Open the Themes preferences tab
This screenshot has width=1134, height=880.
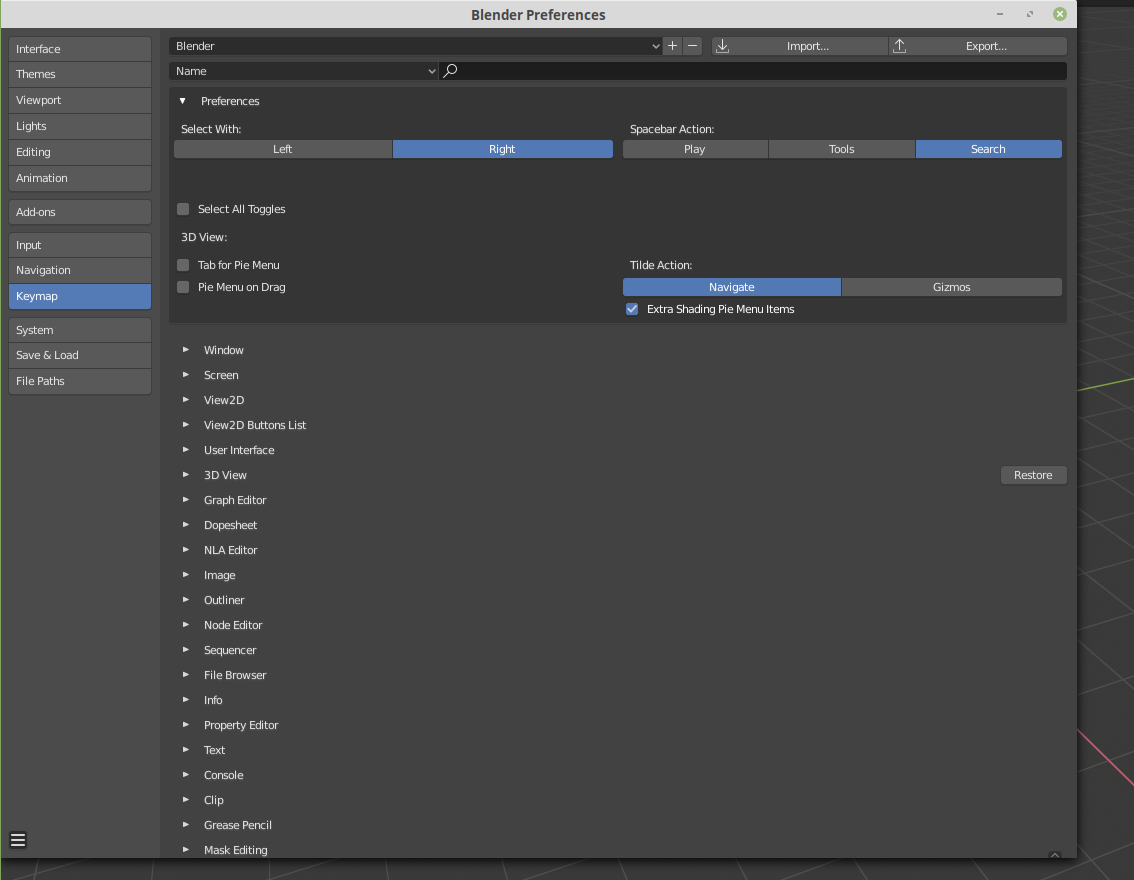tap(80, 74)
